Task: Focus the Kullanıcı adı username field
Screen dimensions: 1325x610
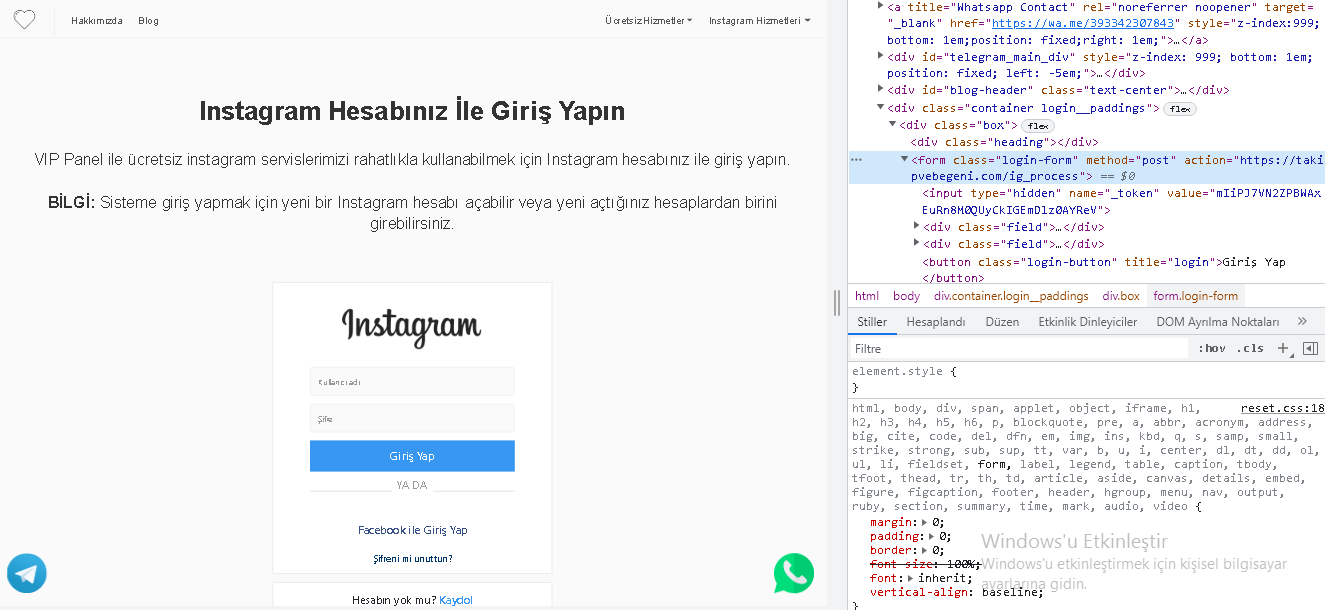Action: (x=412, y=381)
